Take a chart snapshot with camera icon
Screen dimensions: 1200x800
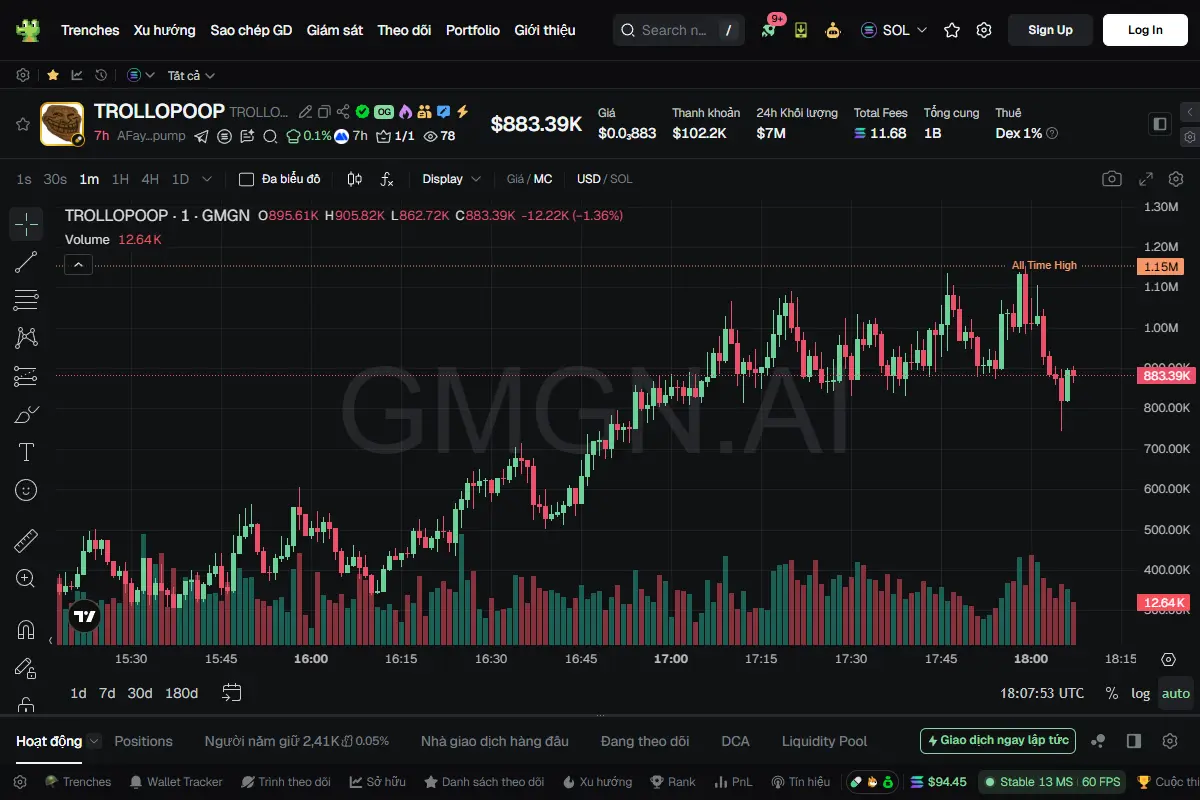tap(1112, 179)
